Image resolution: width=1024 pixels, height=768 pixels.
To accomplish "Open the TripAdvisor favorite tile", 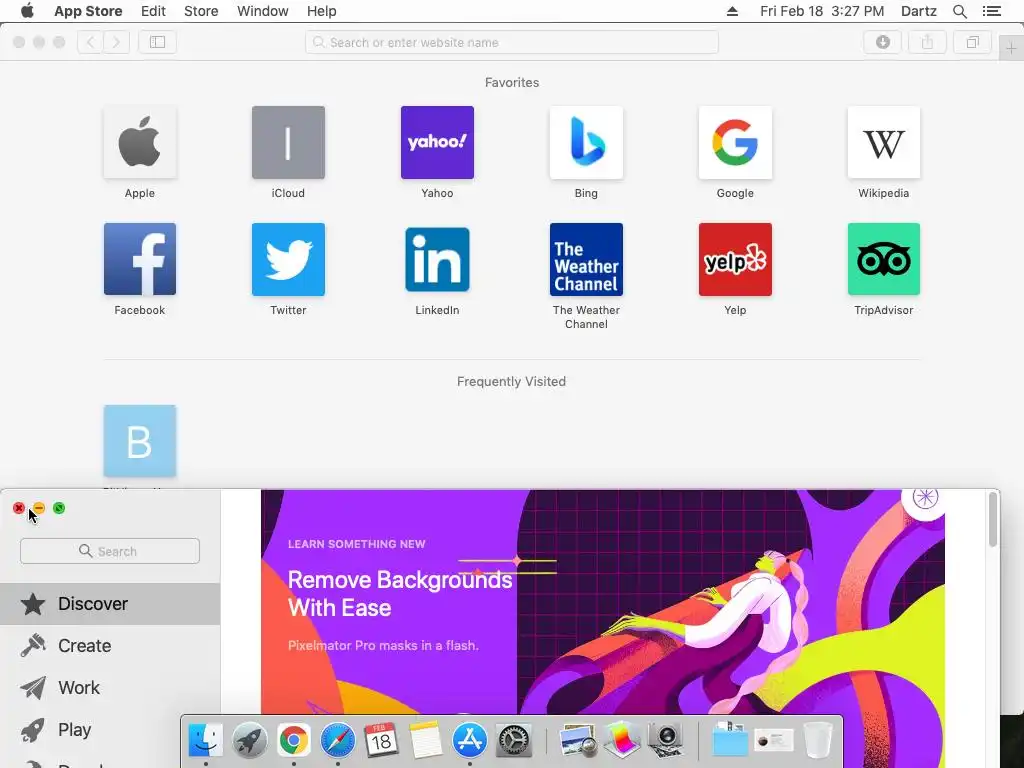I will 884,259.
